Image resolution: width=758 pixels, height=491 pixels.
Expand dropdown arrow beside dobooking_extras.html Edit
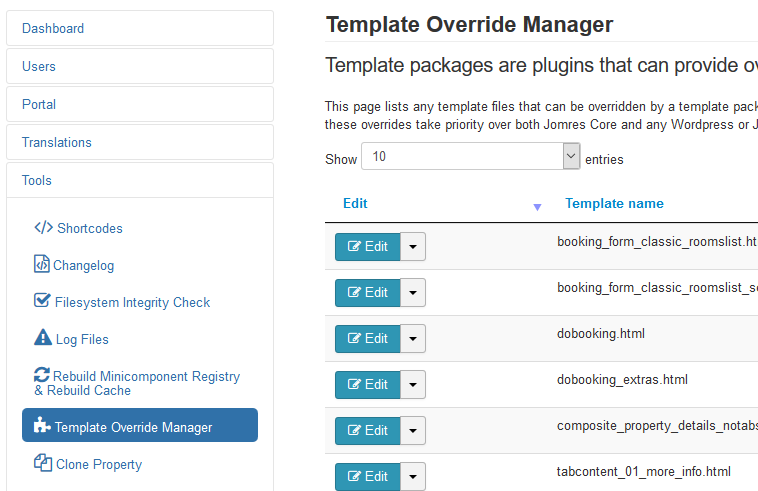(x=413, y=384)
